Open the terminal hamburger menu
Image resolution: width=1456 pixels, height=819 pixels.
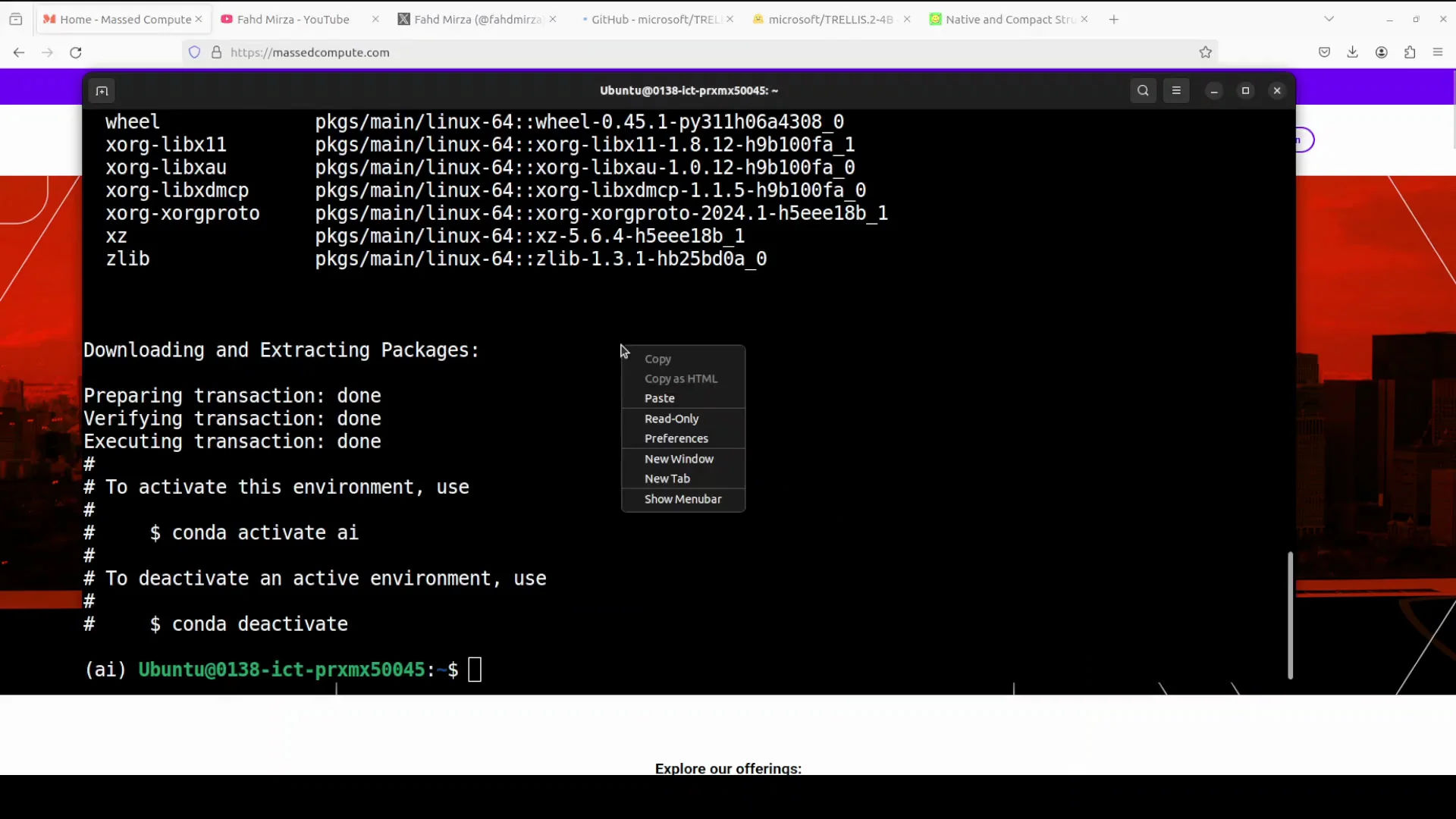pos(1176,91)
